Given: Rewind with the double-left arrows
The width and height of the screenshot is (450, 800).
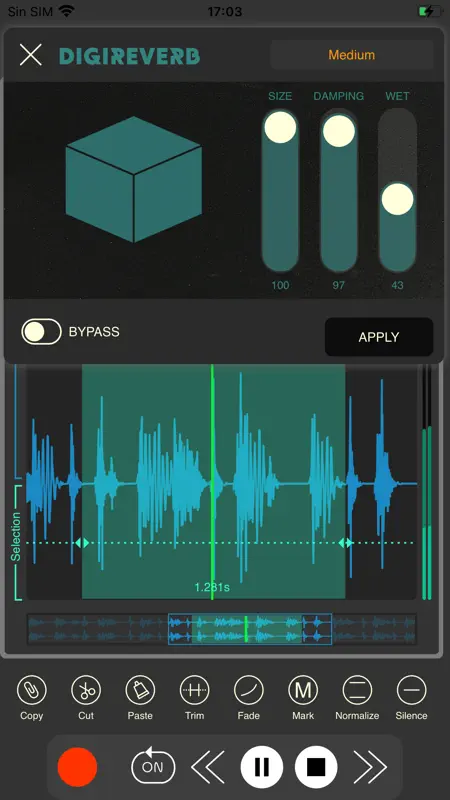Looking at the screenshot, I should point(208,767).
